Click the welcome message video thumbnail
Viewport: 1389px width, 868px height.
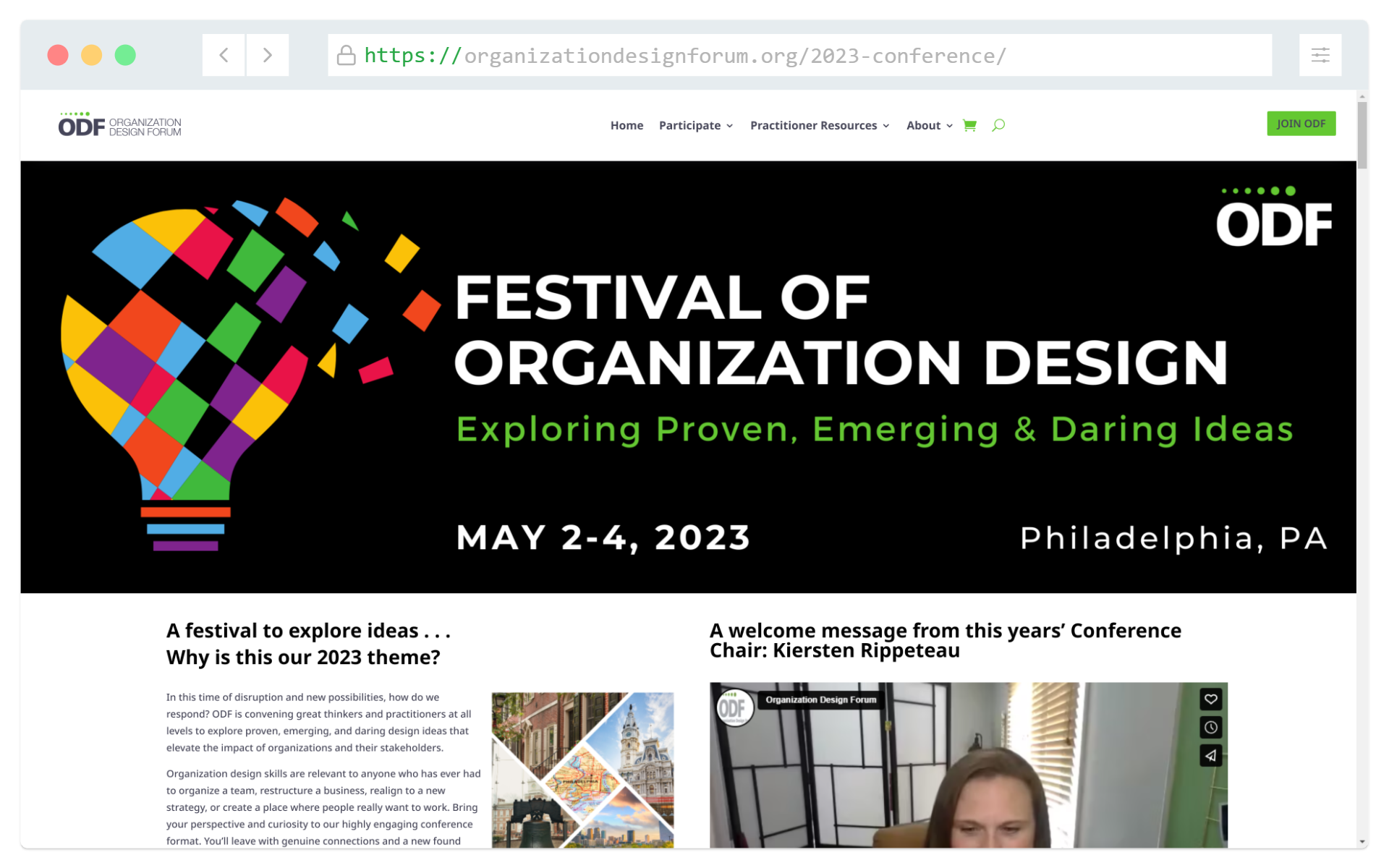(968, 765)
